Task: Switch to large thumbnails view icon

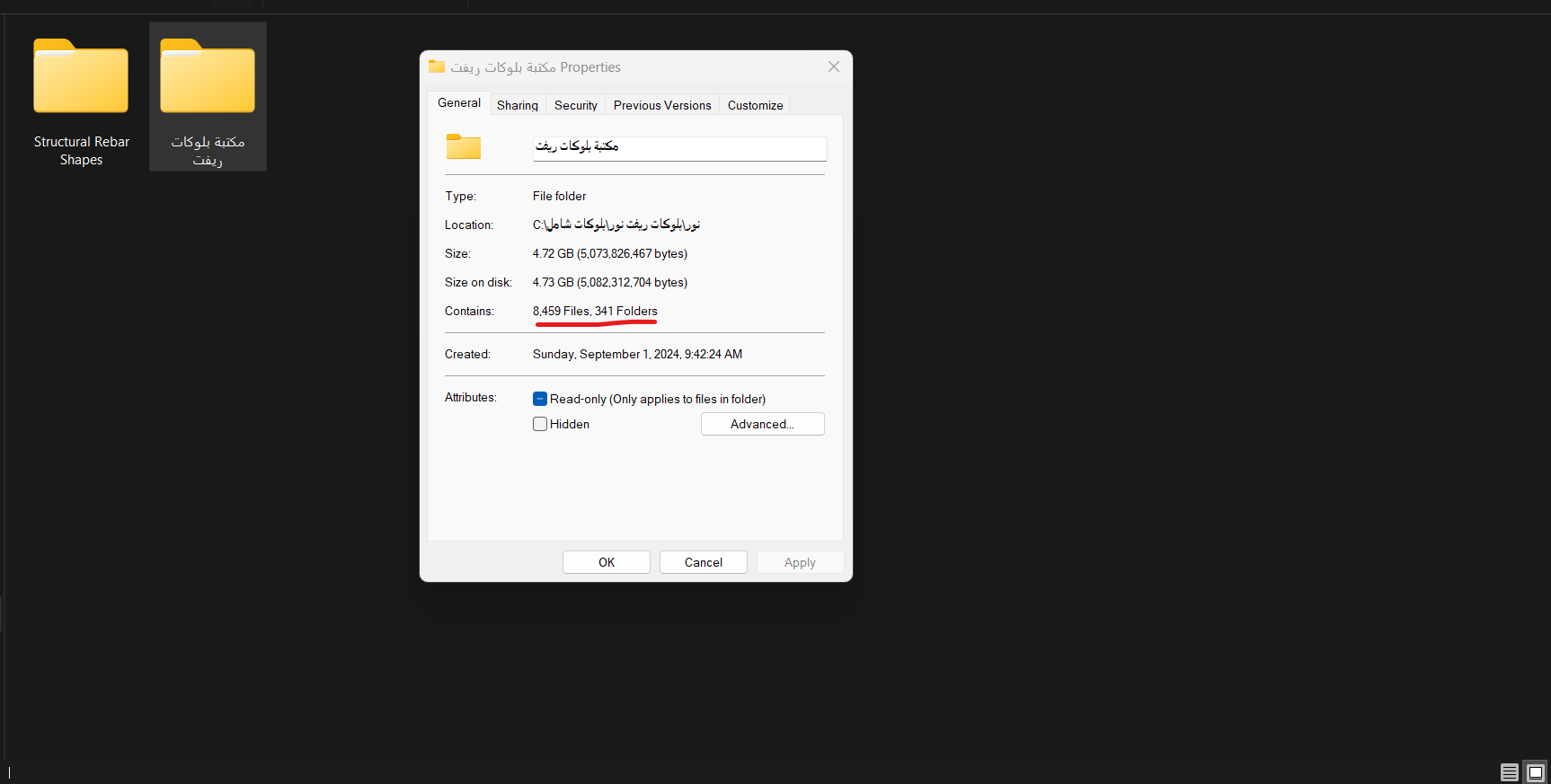Action: pyautogui.click(x=1535, y=772)
